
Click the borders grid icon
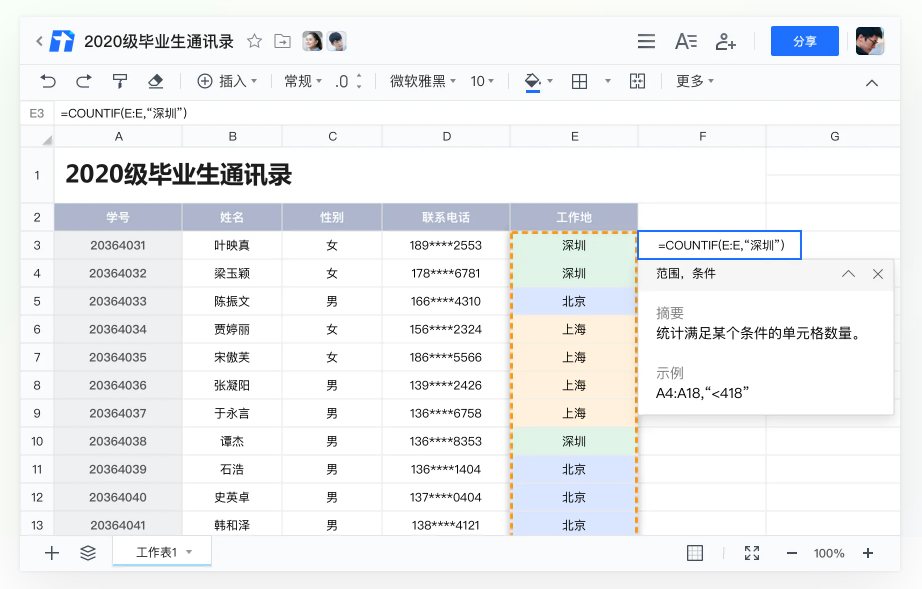point(579,81)
